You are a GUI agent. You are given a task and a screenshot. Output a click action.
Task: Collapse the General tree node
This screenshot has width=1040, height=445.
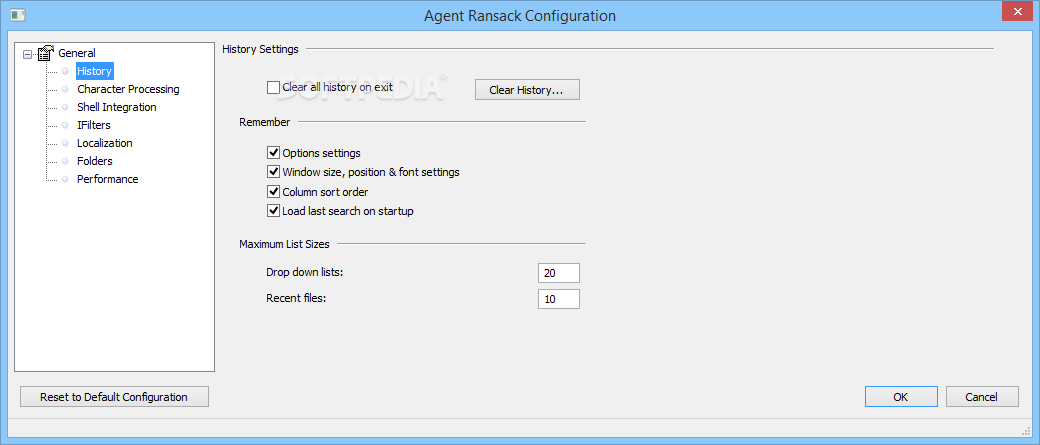tap(27, 54)
